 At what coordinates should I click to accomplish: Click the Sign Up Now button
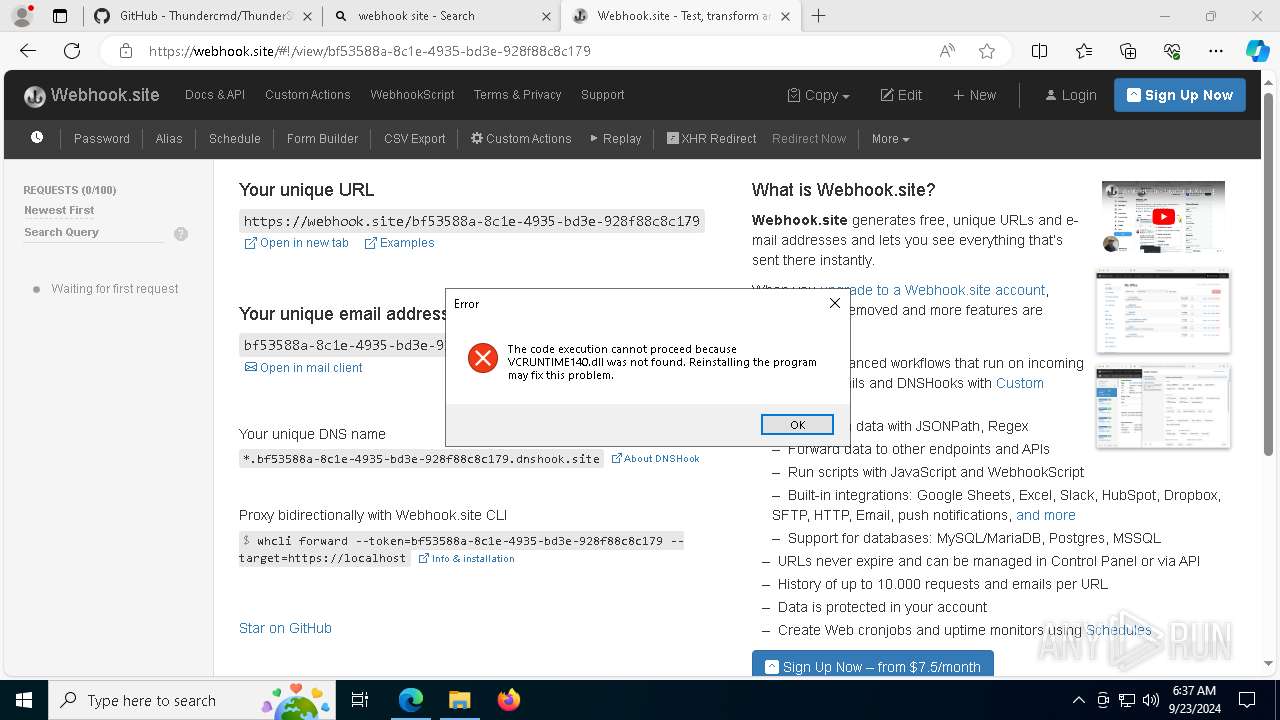click(1180, 95)
